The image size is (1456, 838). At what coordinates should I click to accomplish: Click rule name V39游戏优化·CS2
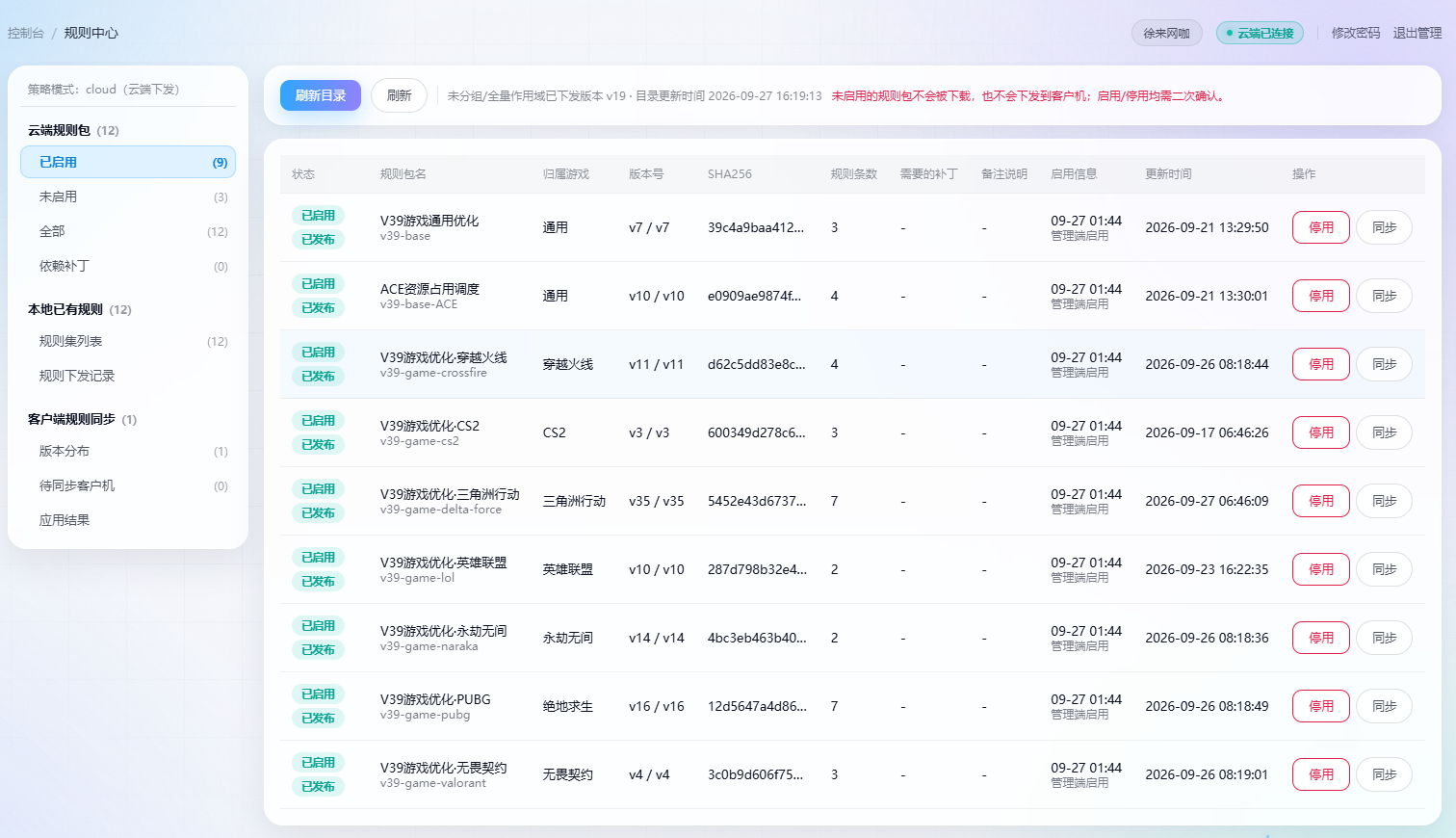tap(429, 426)
